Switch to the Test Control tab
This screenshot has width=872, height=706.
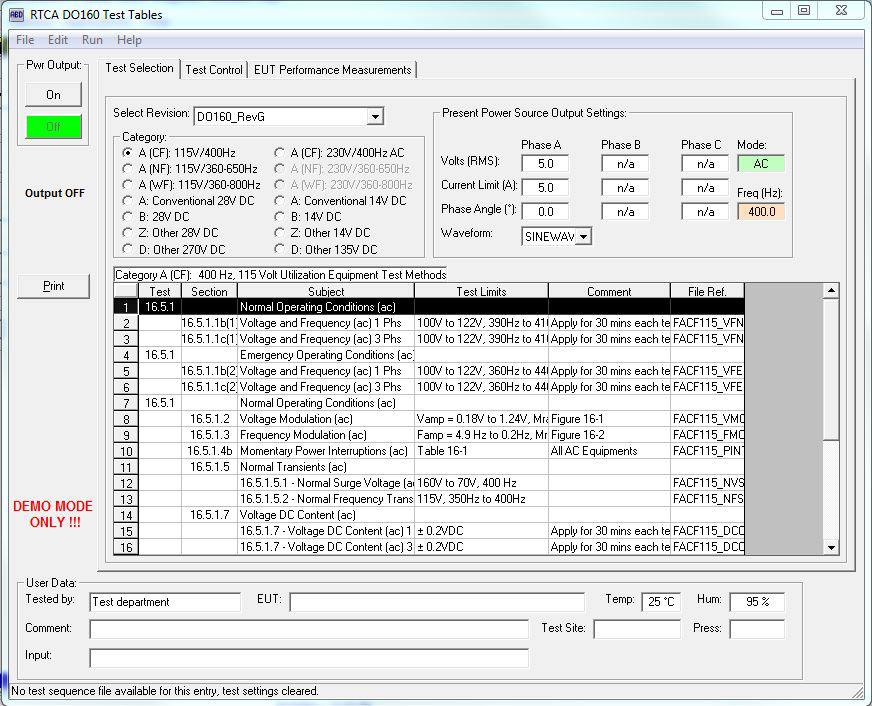(x=214, y=70)
